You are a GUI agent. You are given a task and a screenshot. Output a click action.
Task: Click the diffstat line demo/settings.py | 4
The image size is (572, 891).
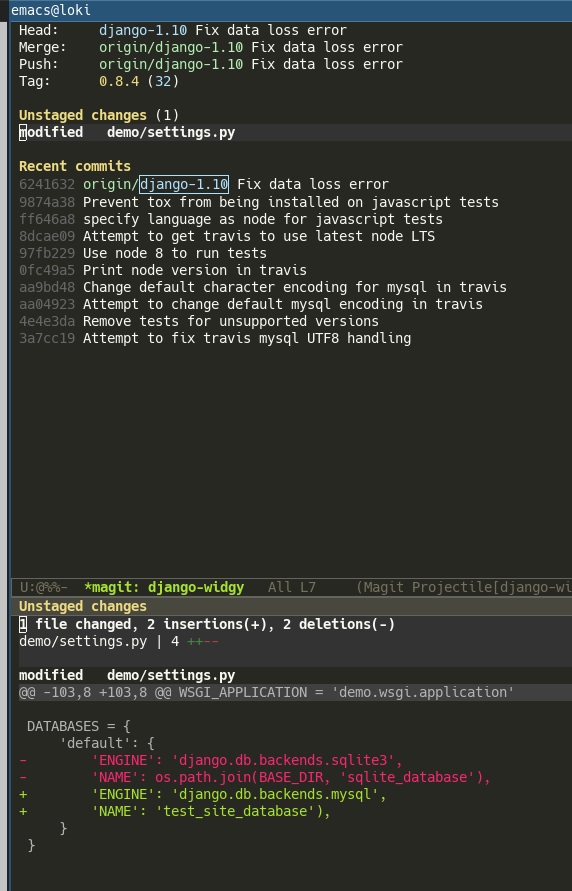[x=119, y=641]
